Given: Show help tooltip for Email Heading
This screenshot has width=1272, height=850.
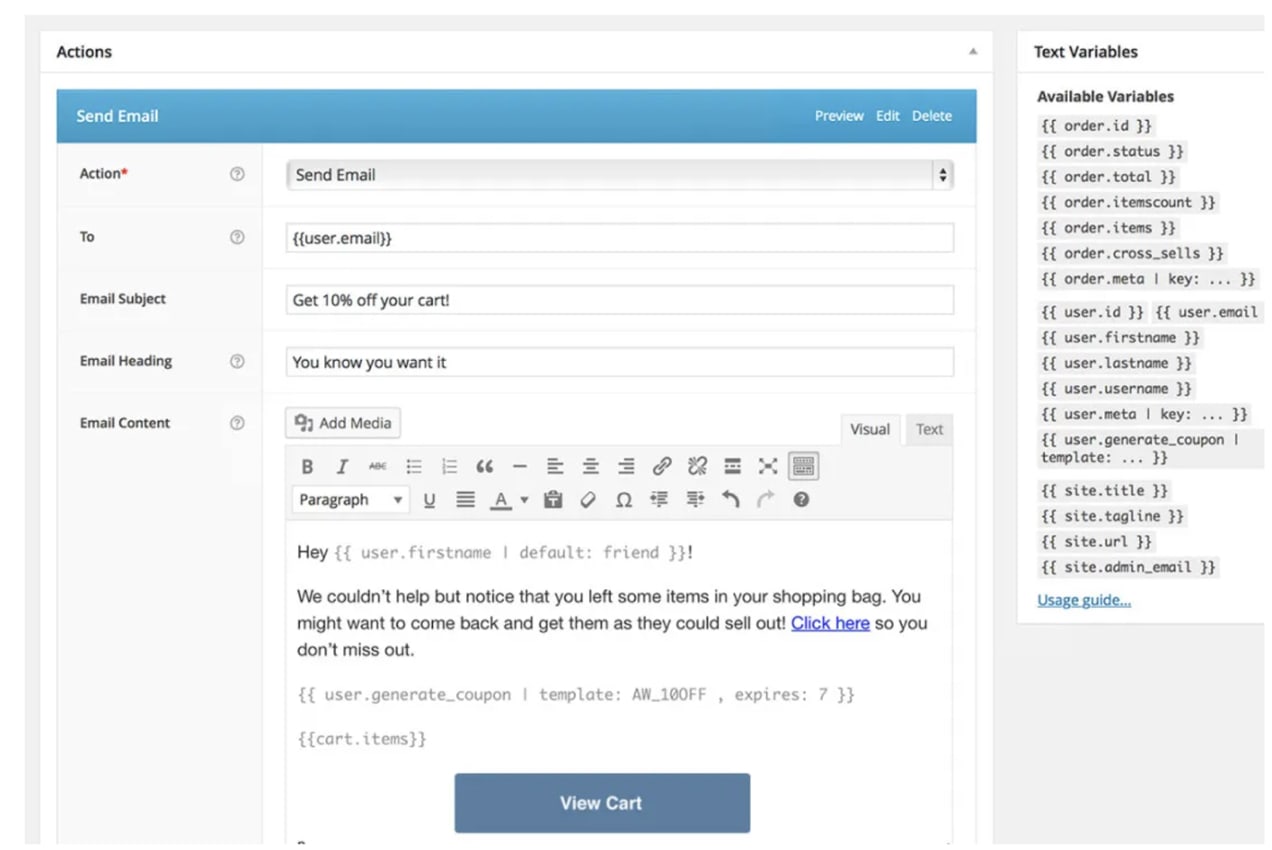Looking at the screenshot, I should (237, 361).
